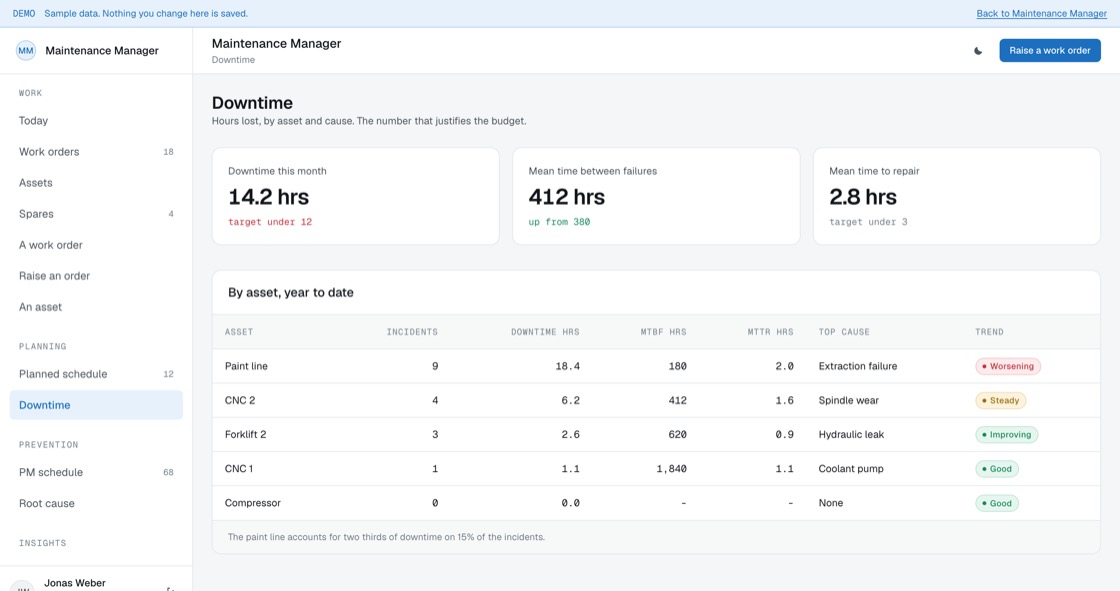This screenshot has width=1120, height=591.
Task: Click the target under 3 note
Action: point(868,222)
